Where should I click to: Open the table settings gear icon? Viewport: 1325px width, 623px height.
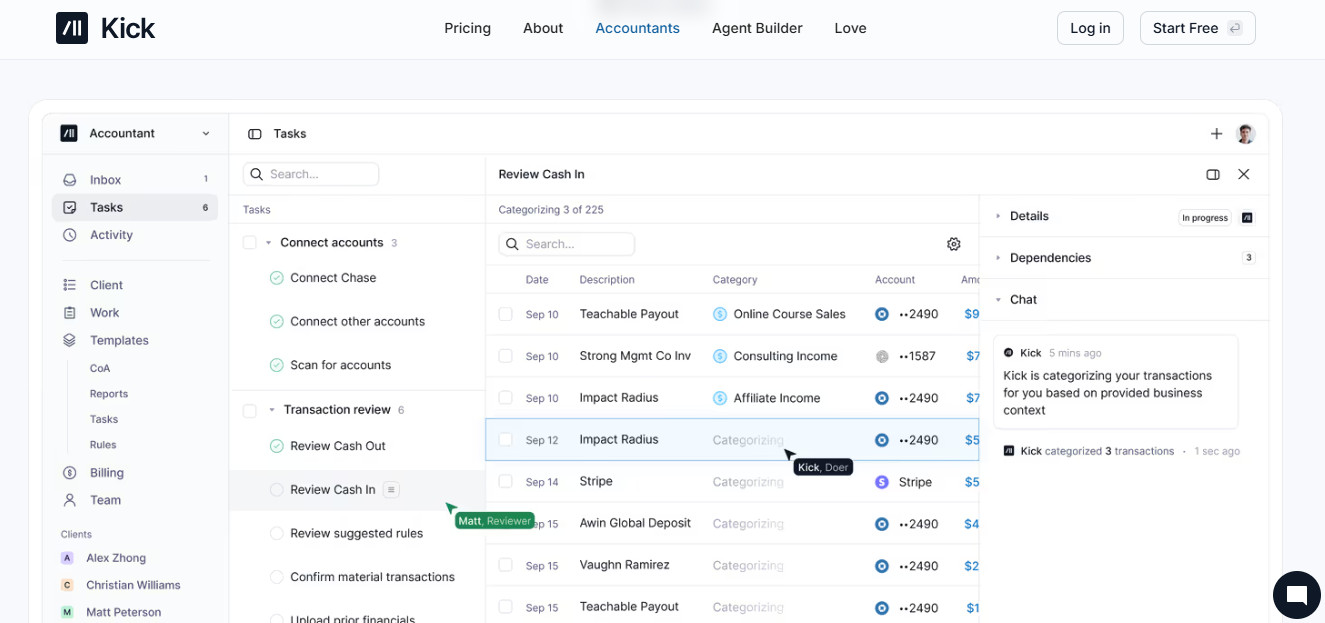tap(954, 244)
